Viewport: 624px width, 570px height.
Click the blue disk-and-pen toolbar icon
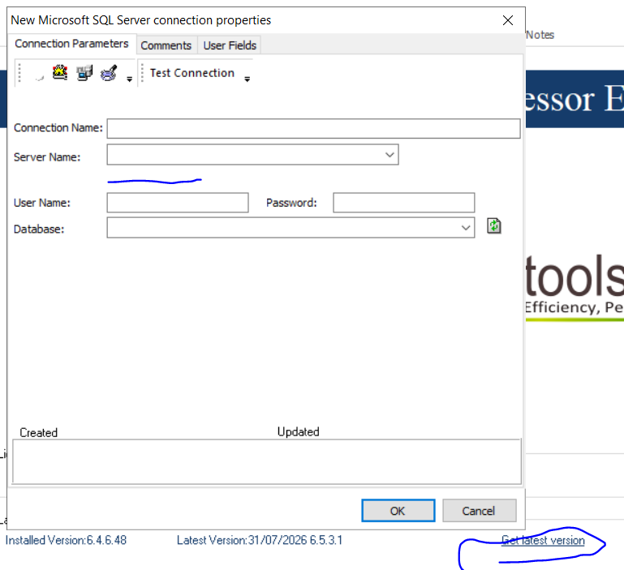(x=109, y=73)
